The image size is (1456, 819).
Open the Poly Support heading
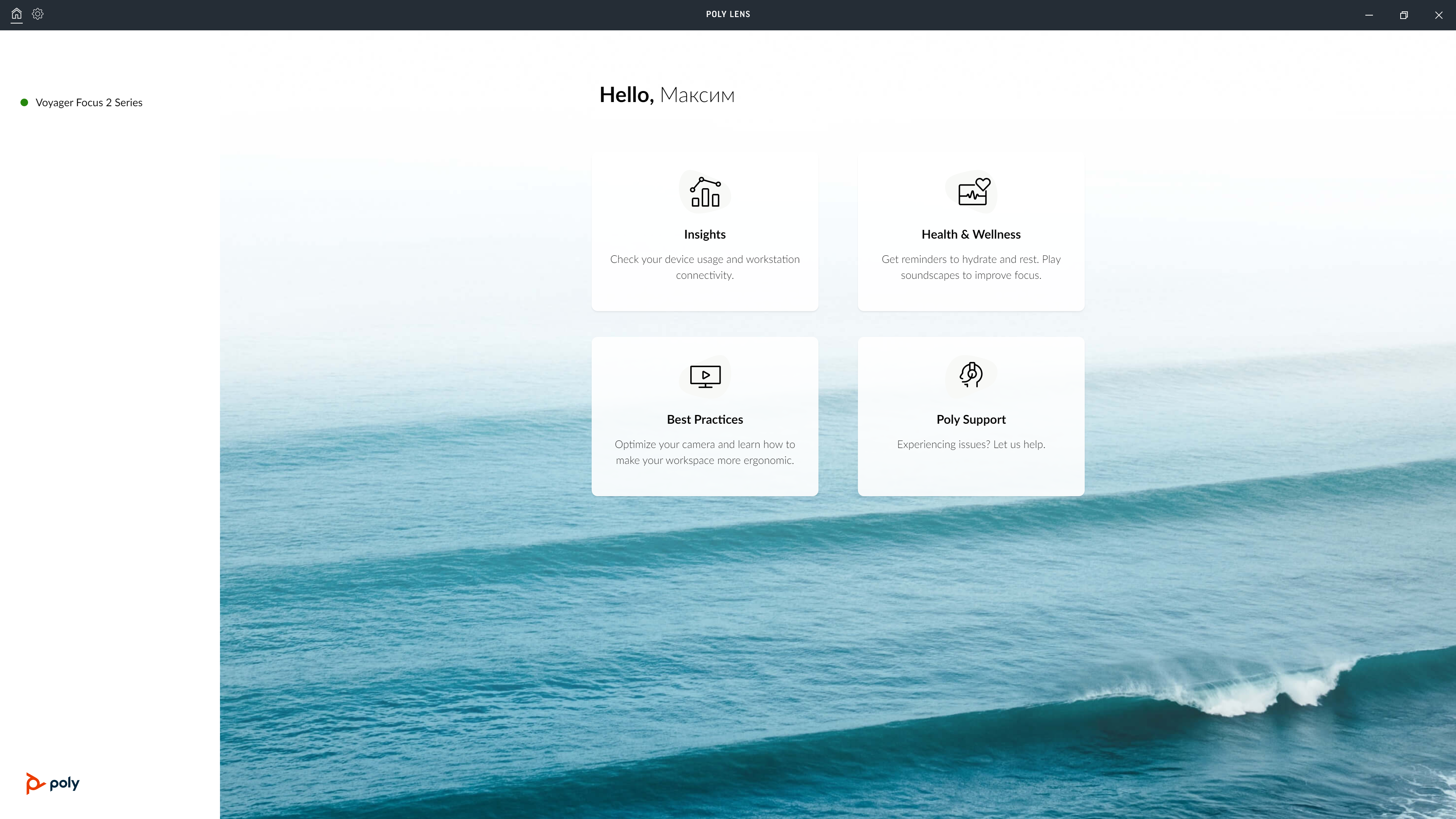click(x=971, y=420)
